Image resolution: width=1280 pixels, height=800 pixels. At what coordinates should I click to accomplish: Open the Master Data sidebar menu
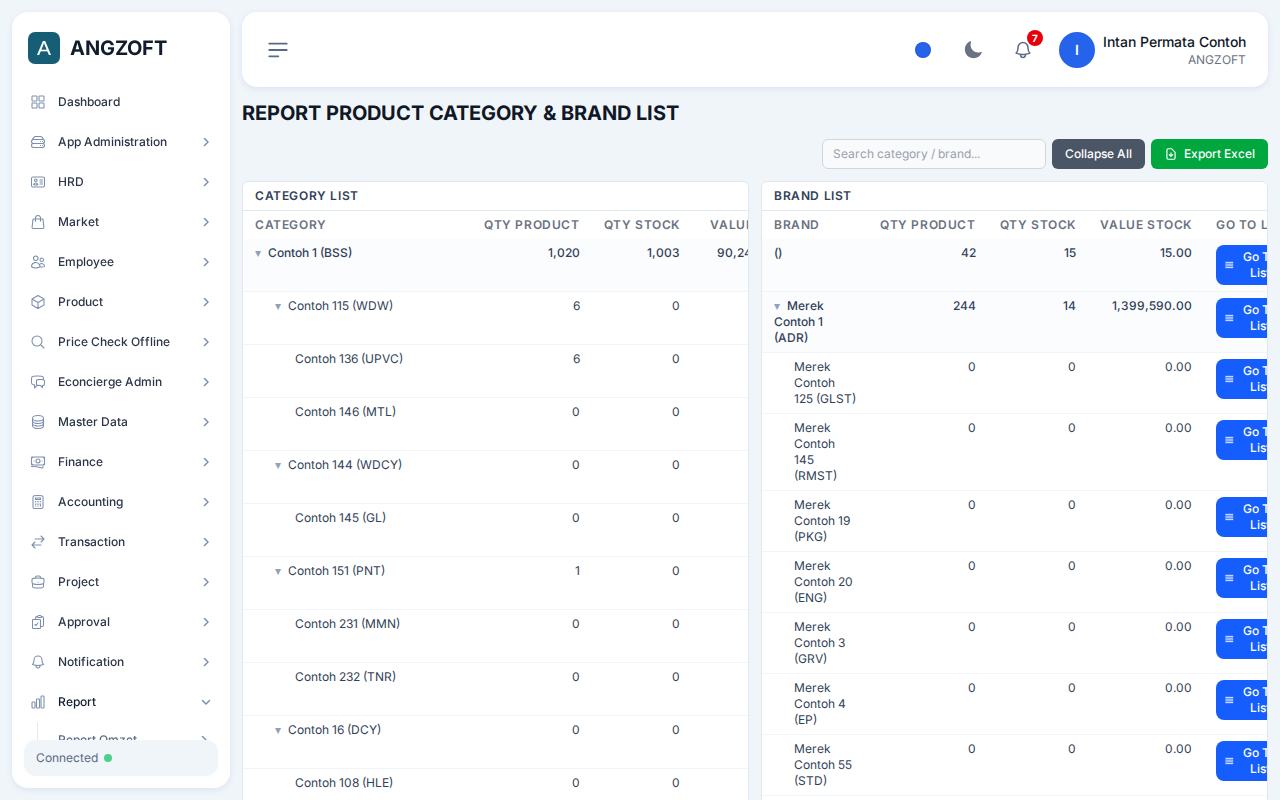point(121,422)
